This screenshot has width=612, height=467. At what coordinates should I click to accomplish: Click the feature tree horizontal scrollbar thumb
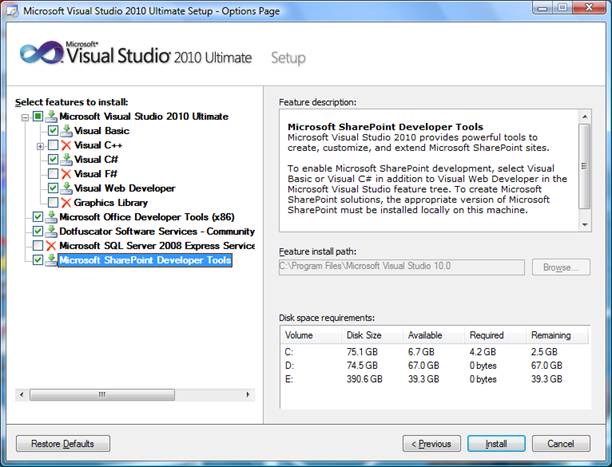[102, 394]
